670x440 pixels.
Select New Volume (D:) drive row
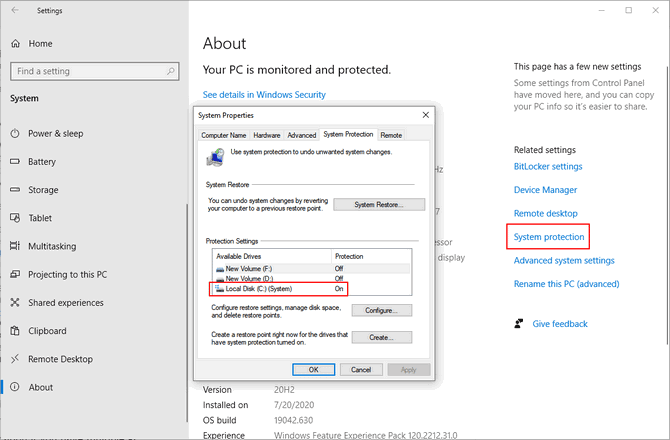pos(312,279)
